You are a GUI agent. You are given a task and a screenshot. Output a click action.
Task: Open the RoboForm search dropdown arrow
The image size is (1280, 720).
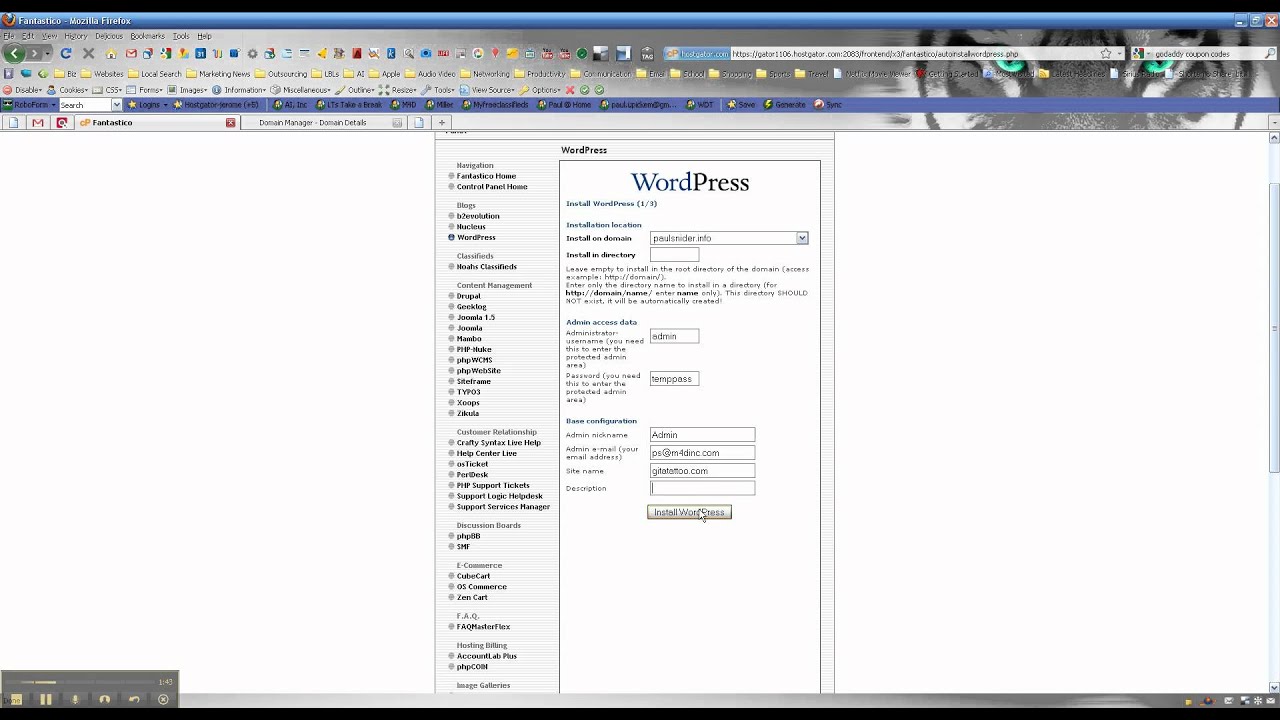coord(116,104)
